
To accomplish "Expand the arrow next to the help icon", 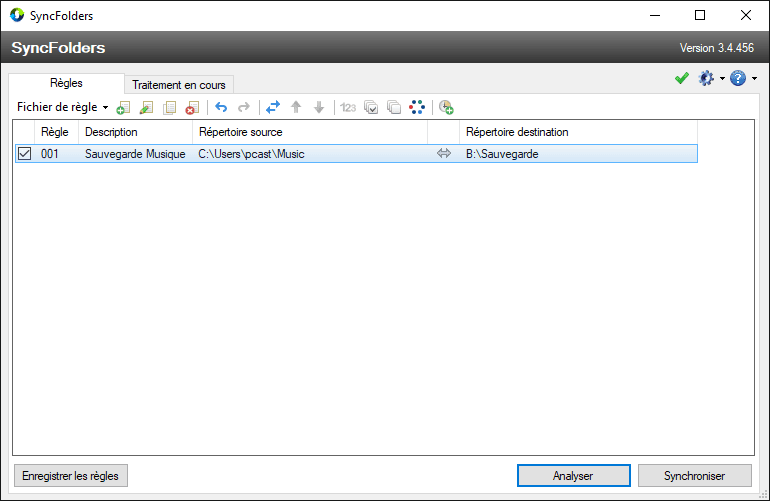I will click(x=754, y=78).
